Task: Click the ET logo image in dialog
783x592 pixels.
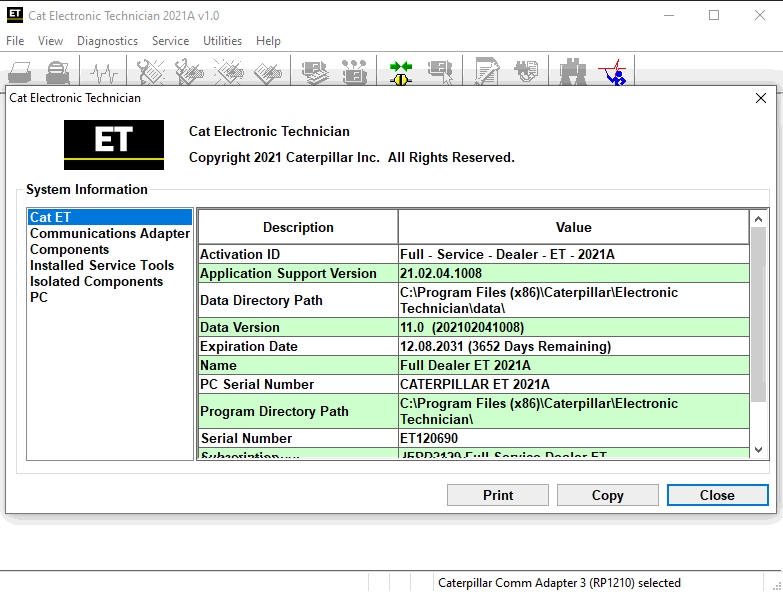Action: pyautogui.click(x=114, y=145)
